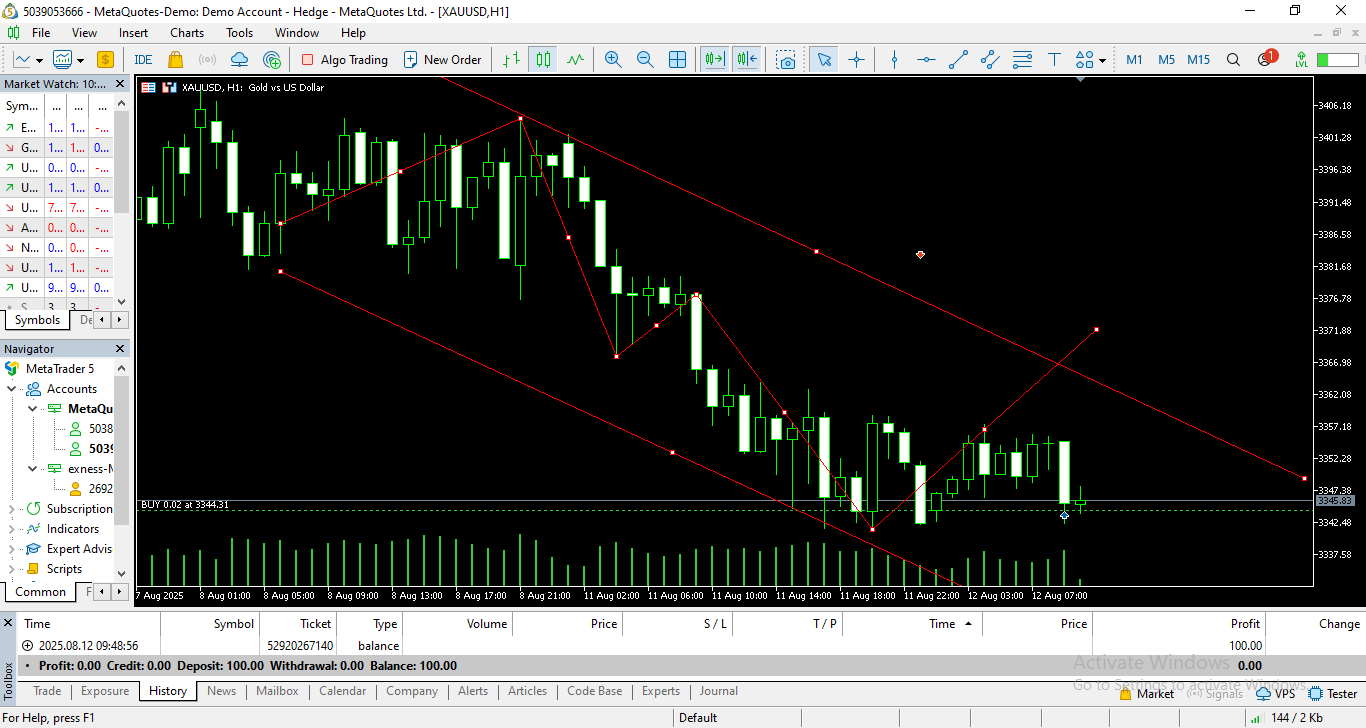Click the New Order button
The image size is (1366, 728).
click(x=442, y=60)
